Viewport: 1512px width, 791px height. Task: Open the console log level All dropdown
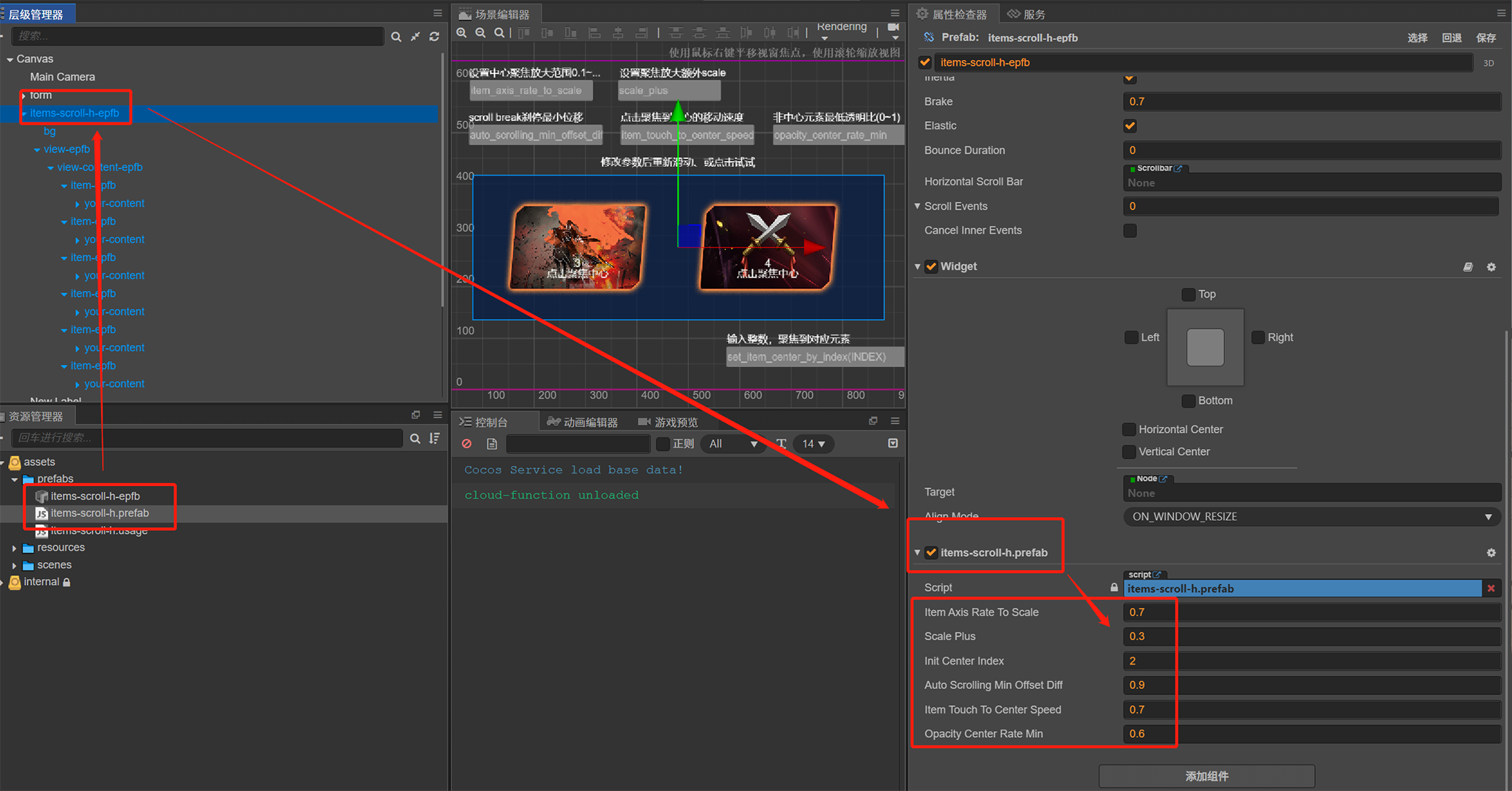[x=732, y=444]
